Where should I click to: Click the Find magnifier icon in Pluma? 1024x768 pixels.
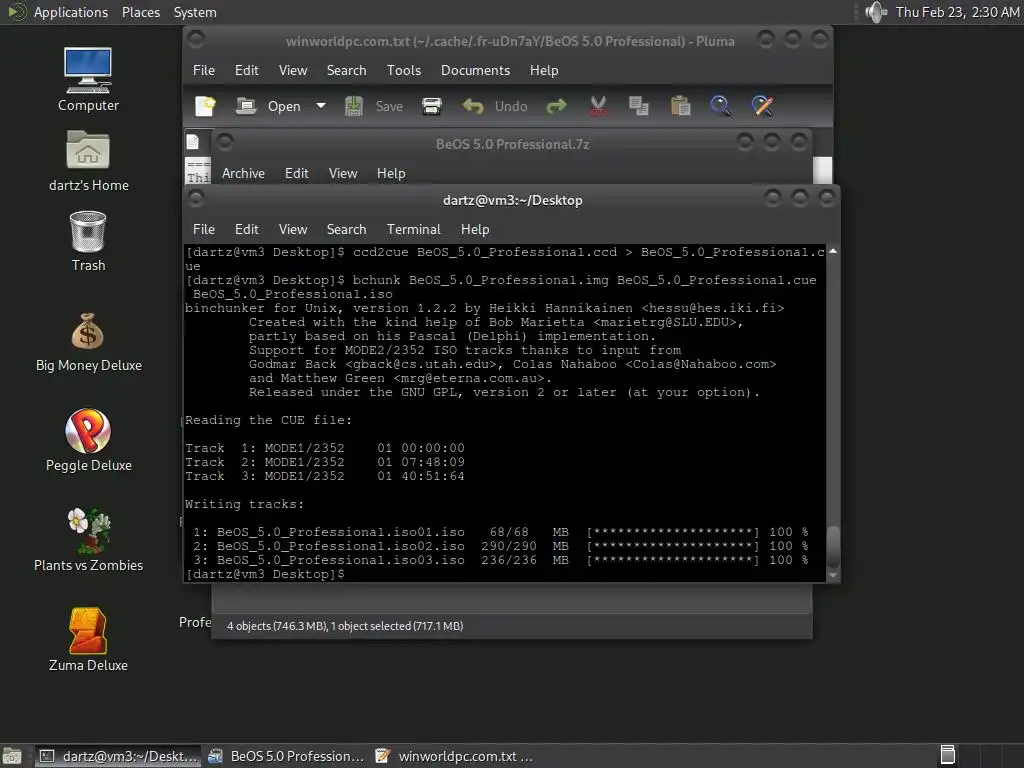pyautogui.click(x=720, y=106)
